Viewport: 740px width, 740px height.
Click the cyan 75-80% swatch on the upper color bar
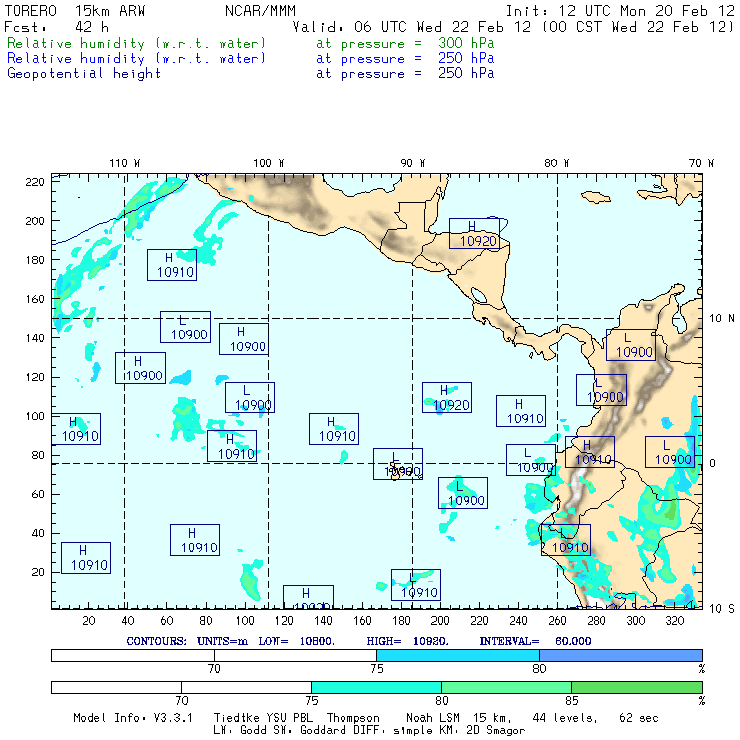click(x=458, y=656)
